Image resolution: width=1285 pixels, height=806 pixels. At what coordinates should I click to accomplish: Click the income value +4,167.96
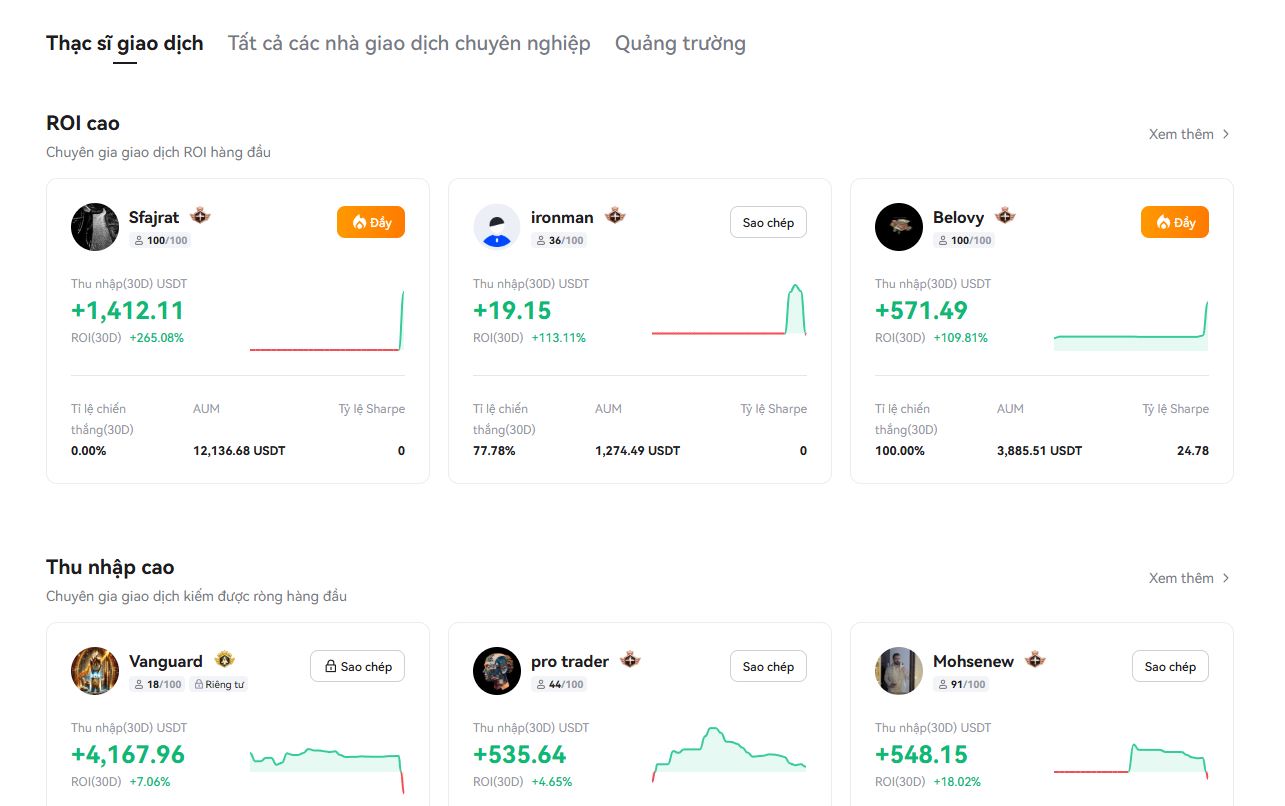(x=128, y=754)
